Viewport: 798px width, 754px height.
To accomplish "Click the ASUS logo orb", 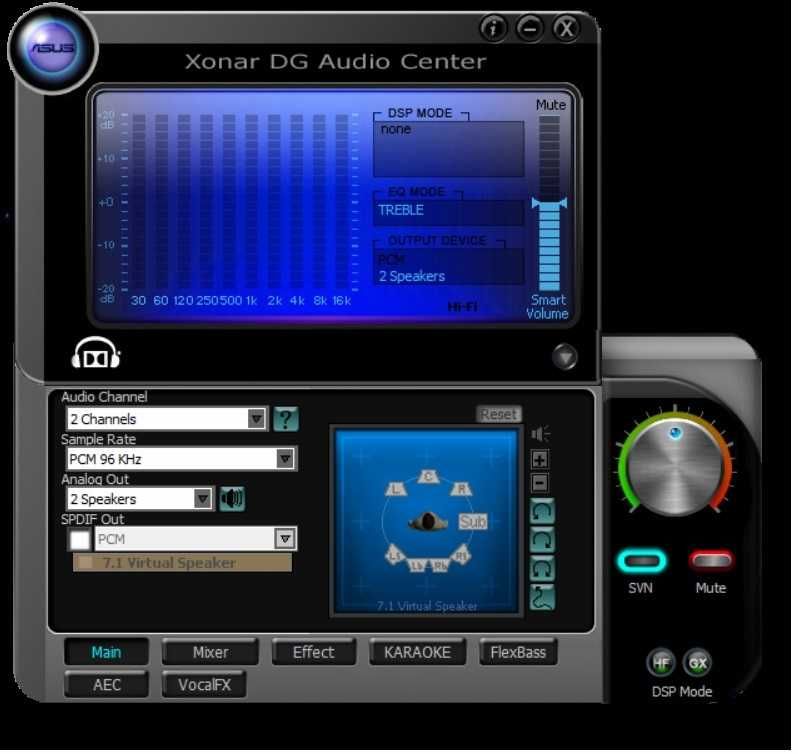I will [x=53, y=49].
